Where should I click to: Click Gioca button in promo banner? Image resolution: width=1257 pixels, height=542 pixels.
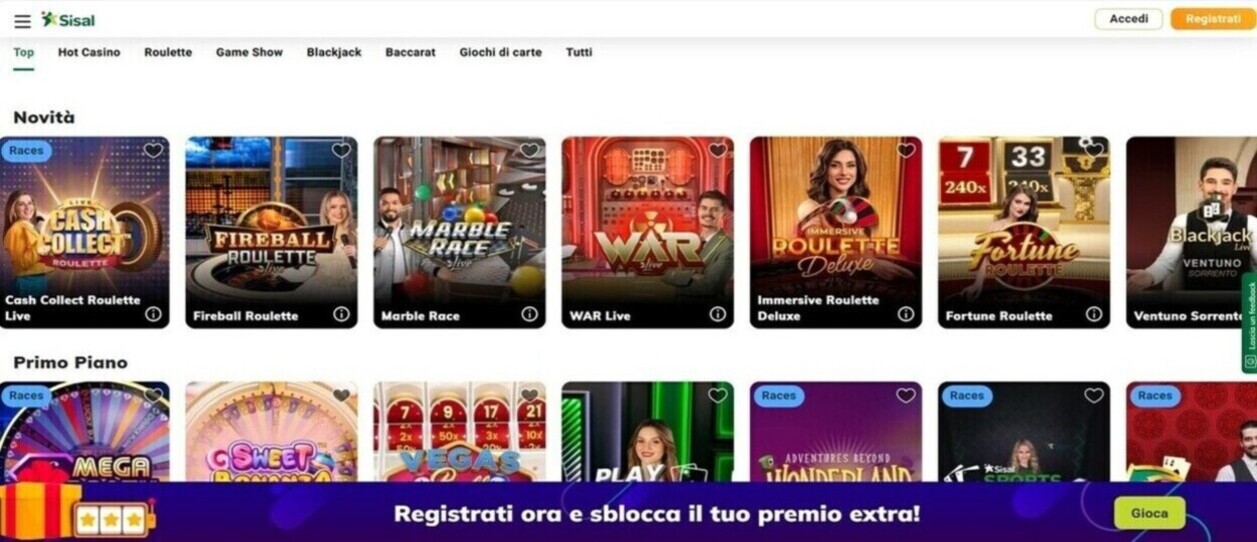point(1149,513)
